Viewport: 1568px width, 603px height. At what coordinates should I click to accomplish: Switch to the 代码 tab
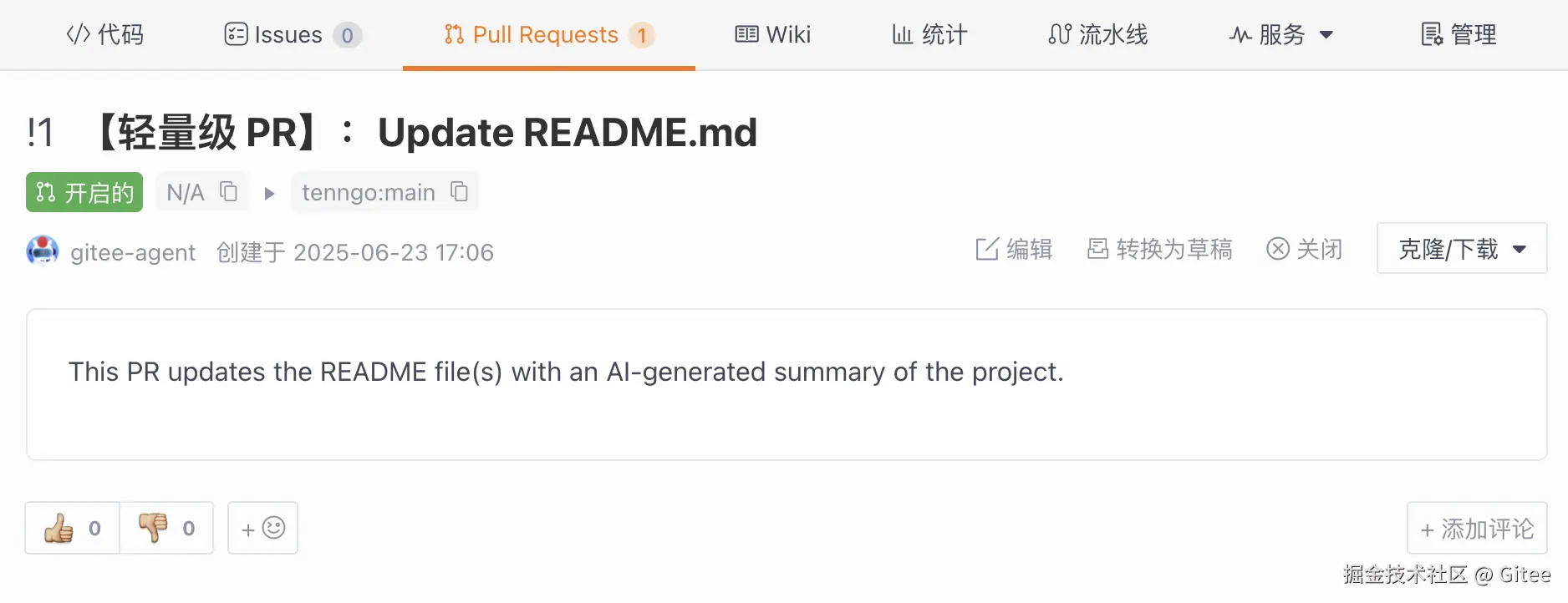click(105, 35)
